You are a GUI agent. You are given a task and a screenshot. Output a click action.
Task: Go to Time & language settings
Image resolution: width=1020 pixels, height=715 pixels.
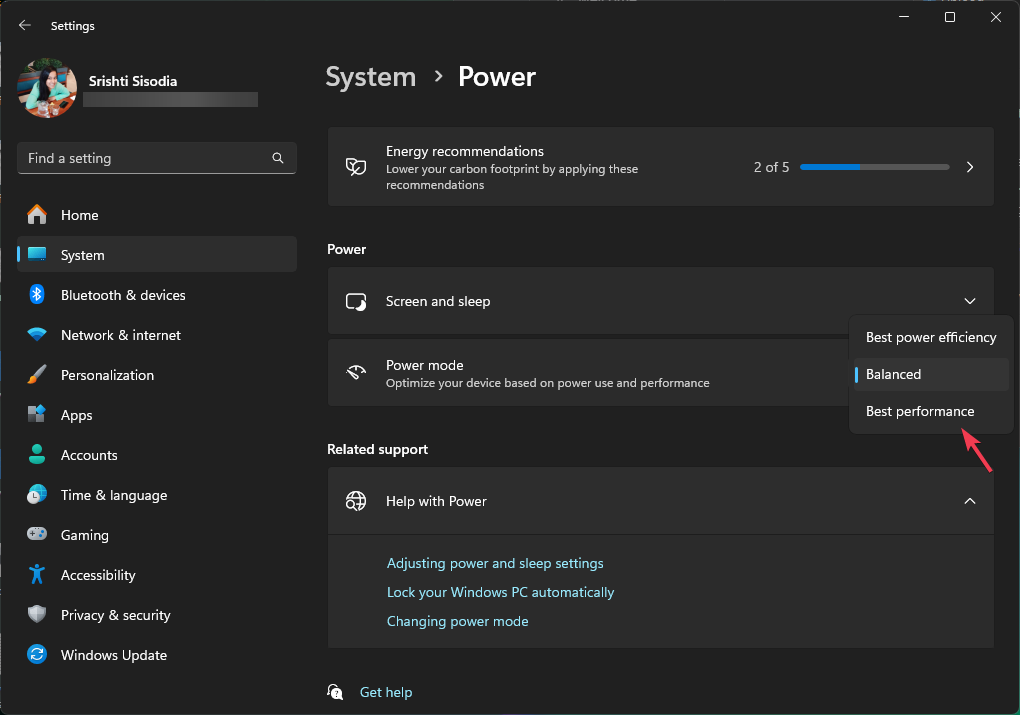113,495
